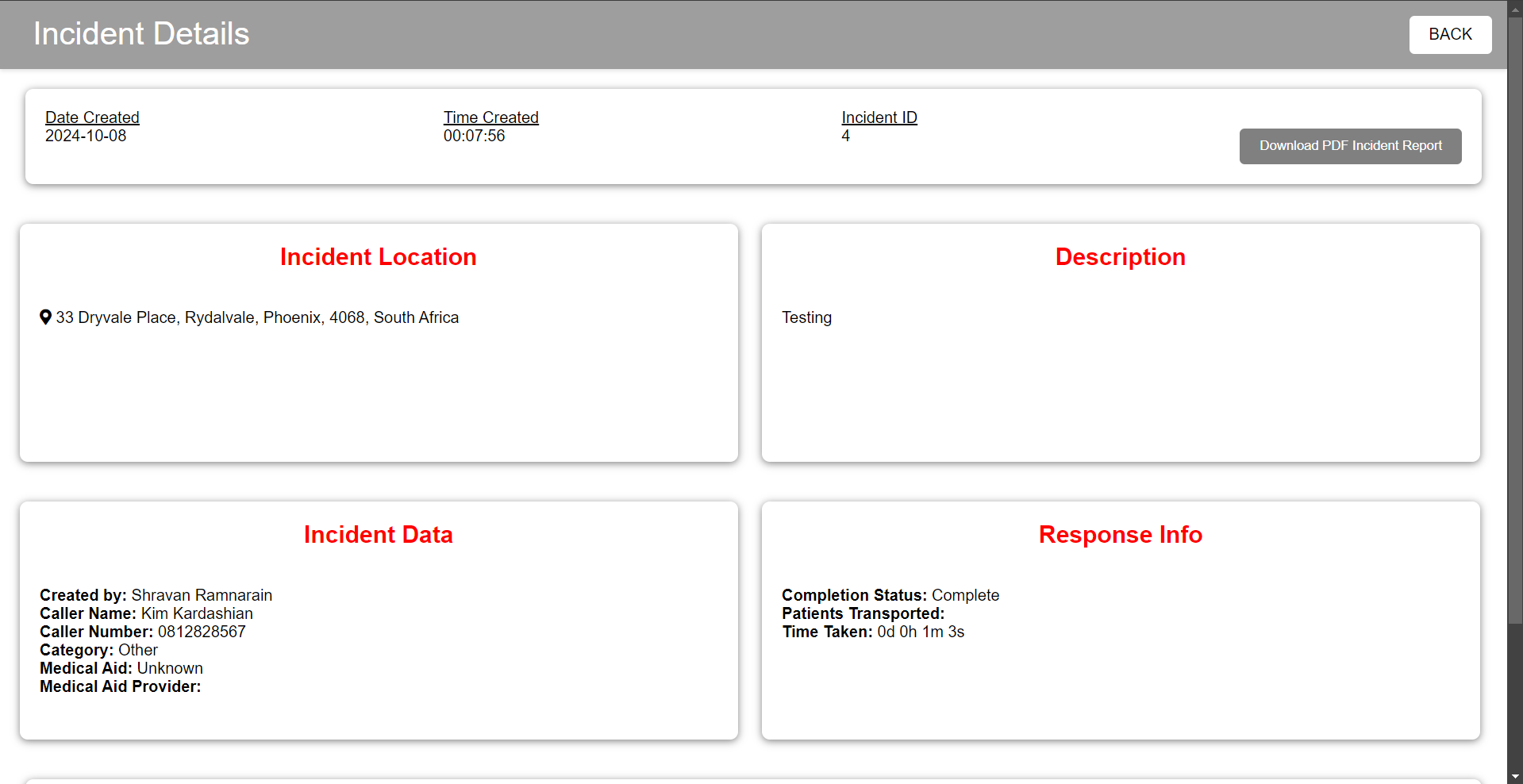
Task: Select the Medical Aid Unknown line
Action: [121, 668]
